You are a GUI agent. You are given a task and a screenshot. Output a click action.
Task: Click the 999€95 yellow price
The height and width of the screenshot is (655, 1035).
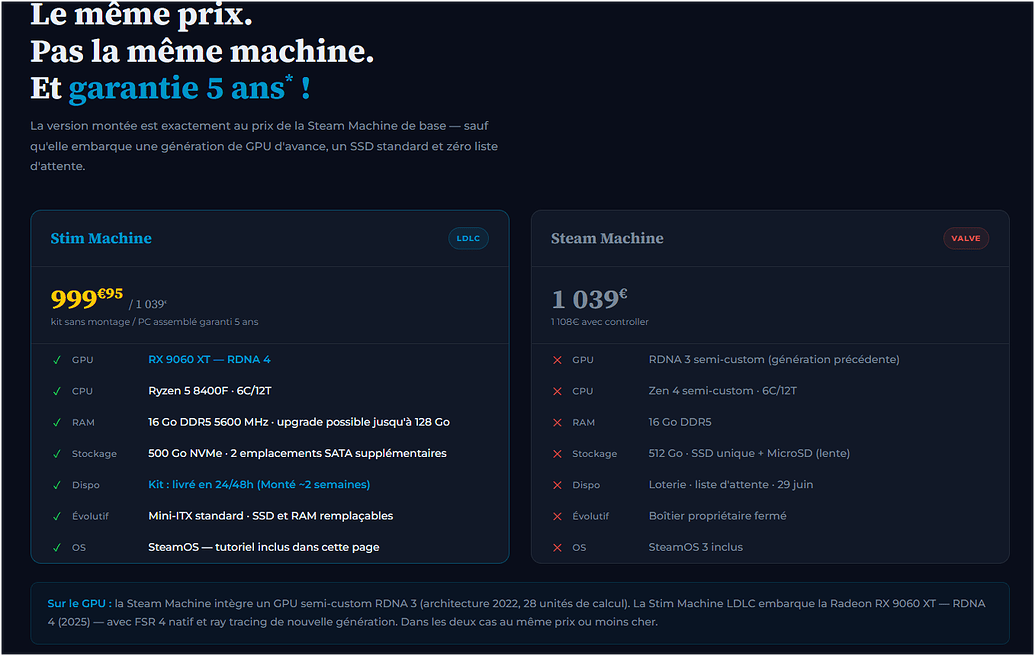click(x=86, y=298)
